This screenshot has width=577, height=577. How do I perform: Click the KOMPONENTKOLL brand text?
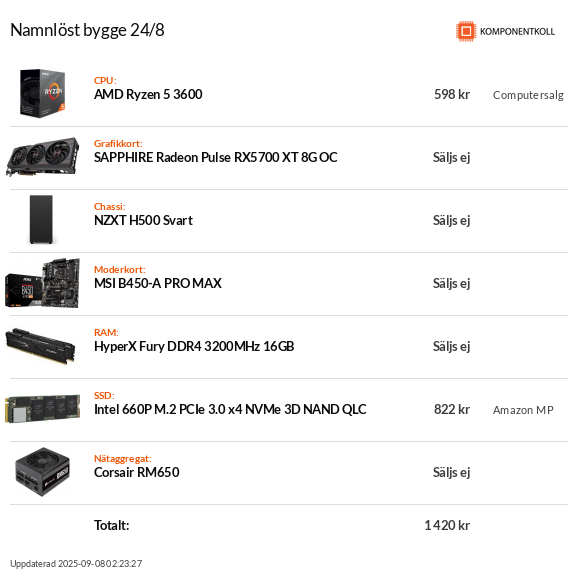click(517, 32)
